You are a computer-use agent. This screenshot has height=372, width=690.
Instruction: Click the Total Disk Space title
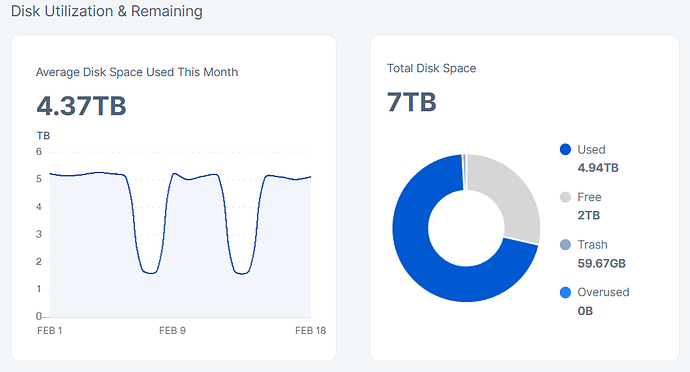click(x=431, y=68)
